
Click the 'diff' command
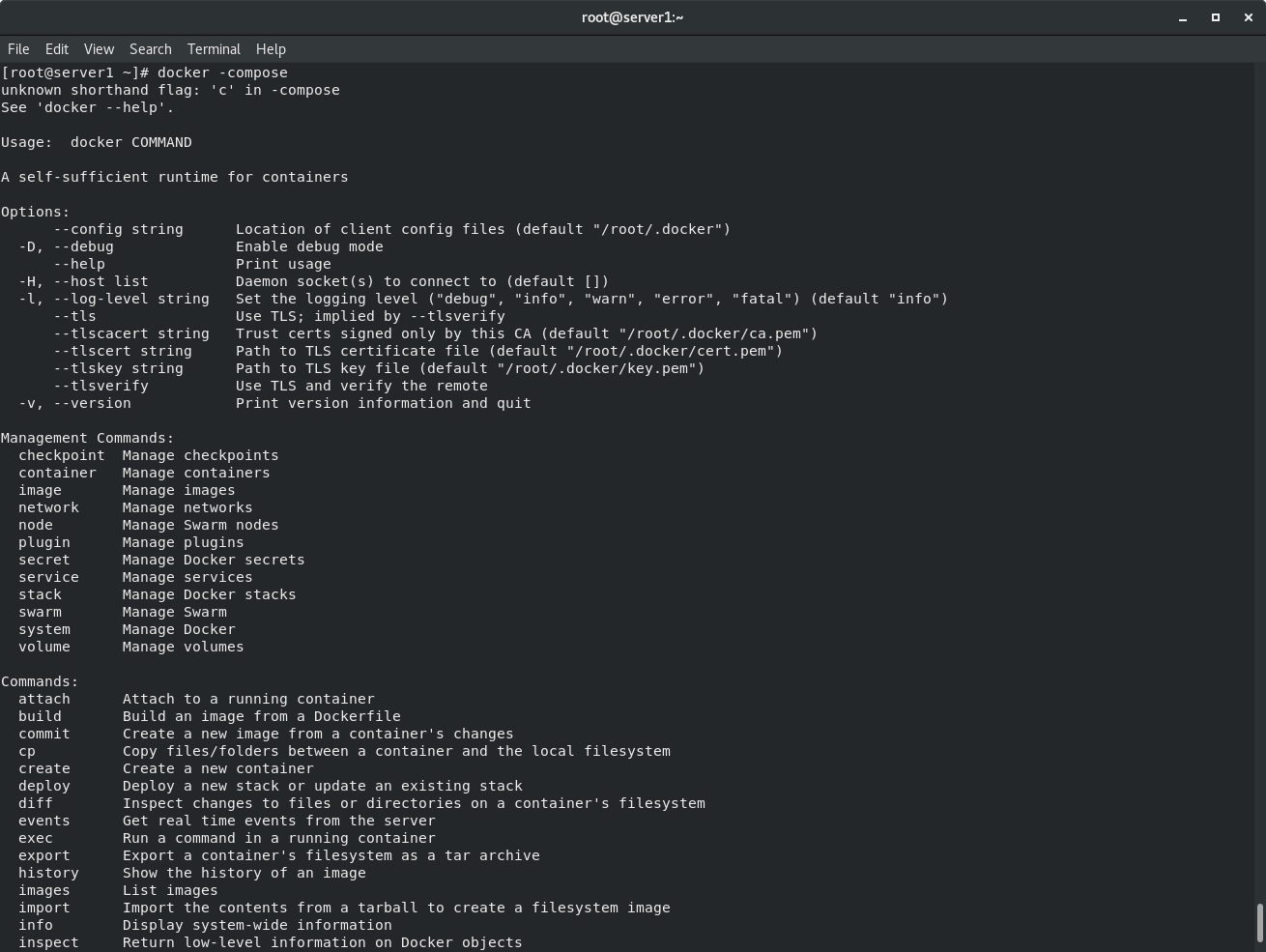click(36, 803)
